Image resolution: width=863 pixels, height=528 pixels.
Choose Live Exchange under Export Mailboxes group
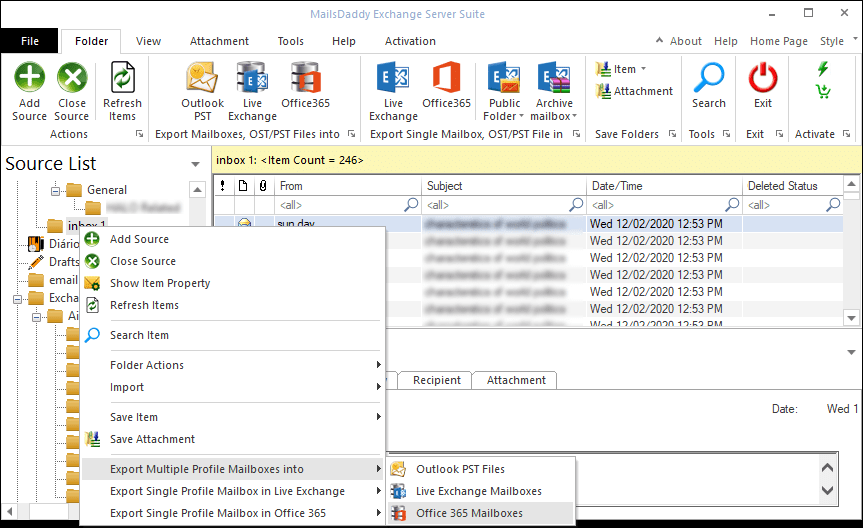(x=252, y=91)
